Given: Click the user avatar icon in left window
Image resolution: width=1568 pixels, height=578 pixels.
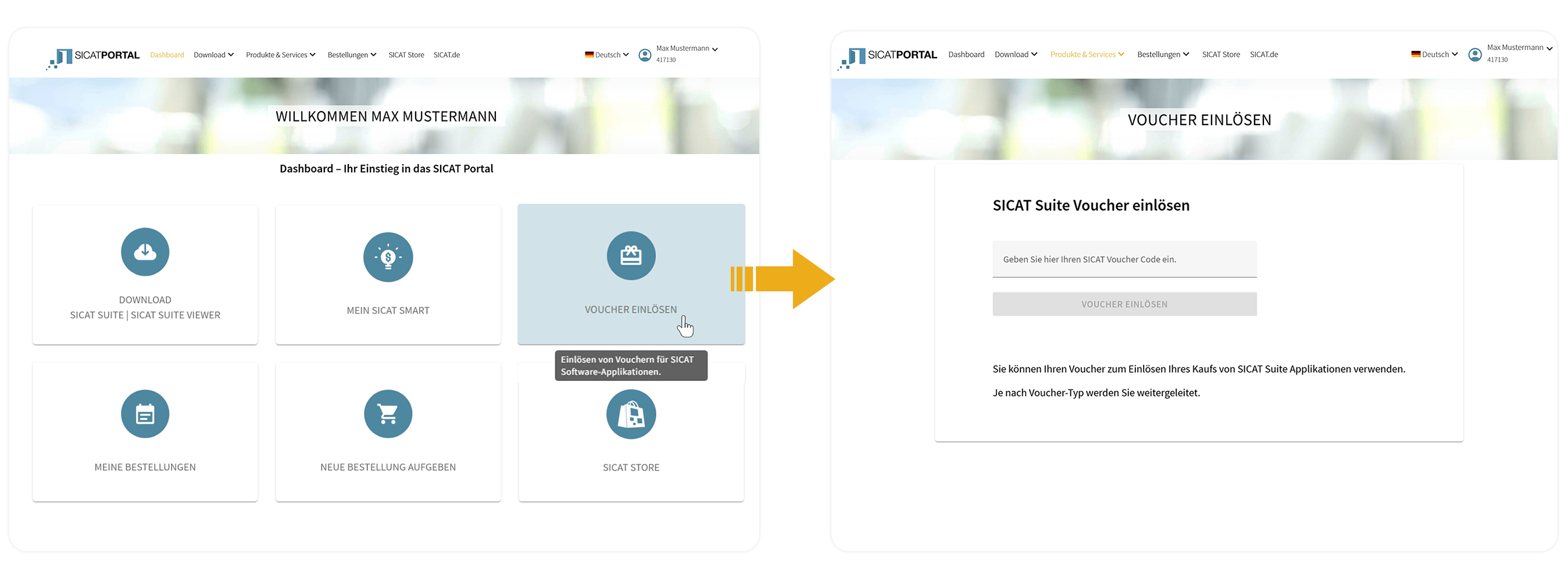Looking at the screenshot, I should [x=645, y=55].
